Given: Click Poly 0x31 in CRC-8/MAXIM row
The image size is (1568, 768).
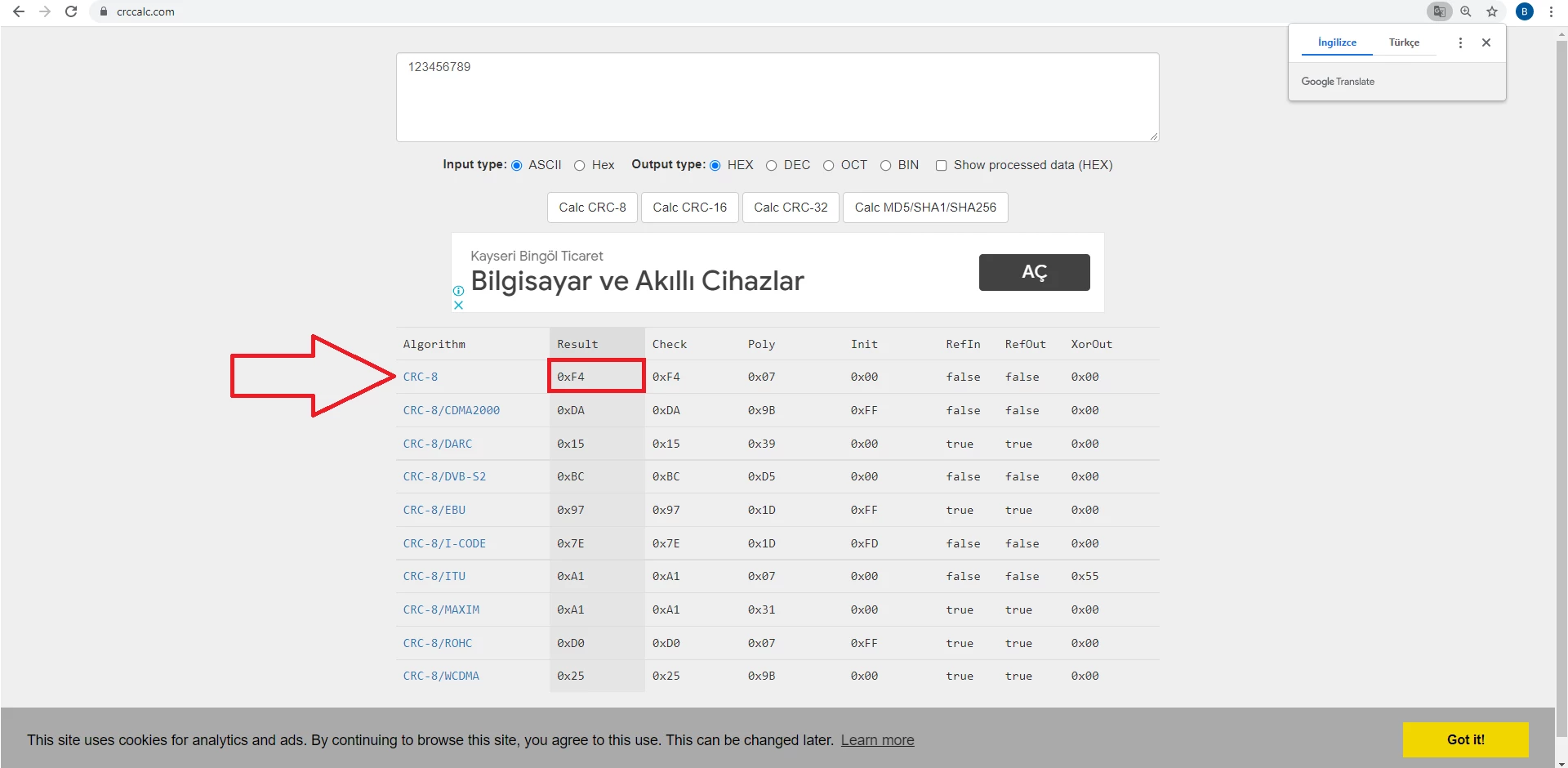Looking at the screenshot, I should tap(761, 609).
